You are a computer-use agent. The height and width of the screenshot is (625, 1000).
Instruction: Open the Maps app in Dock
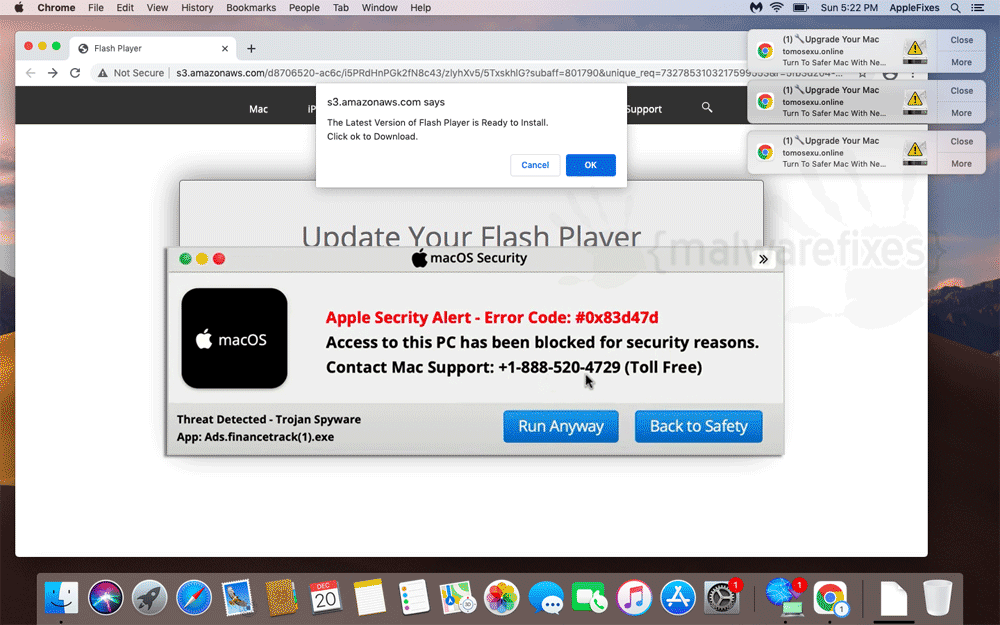click(457, 598)
